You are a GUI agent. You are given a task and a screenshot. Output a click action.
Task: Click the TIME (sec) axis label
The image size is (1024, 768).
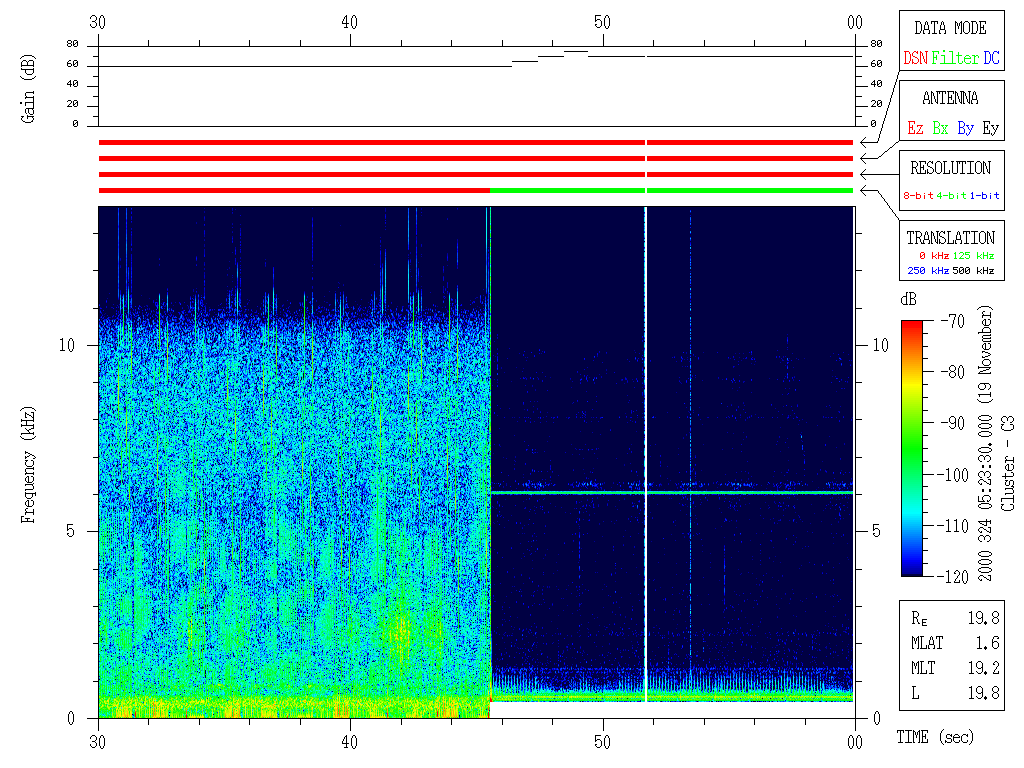(x=934, y=738)
